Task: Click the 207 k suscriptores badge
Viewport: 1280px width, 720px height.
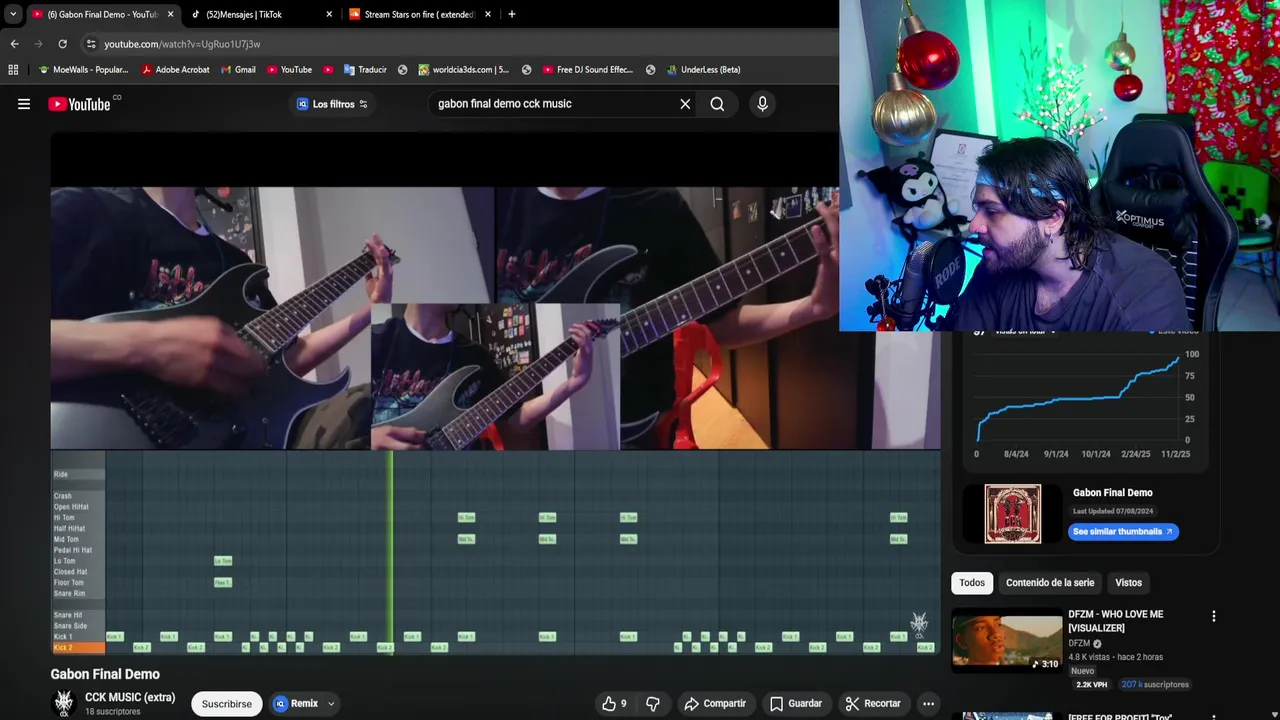Action: tap(1155, 685)
